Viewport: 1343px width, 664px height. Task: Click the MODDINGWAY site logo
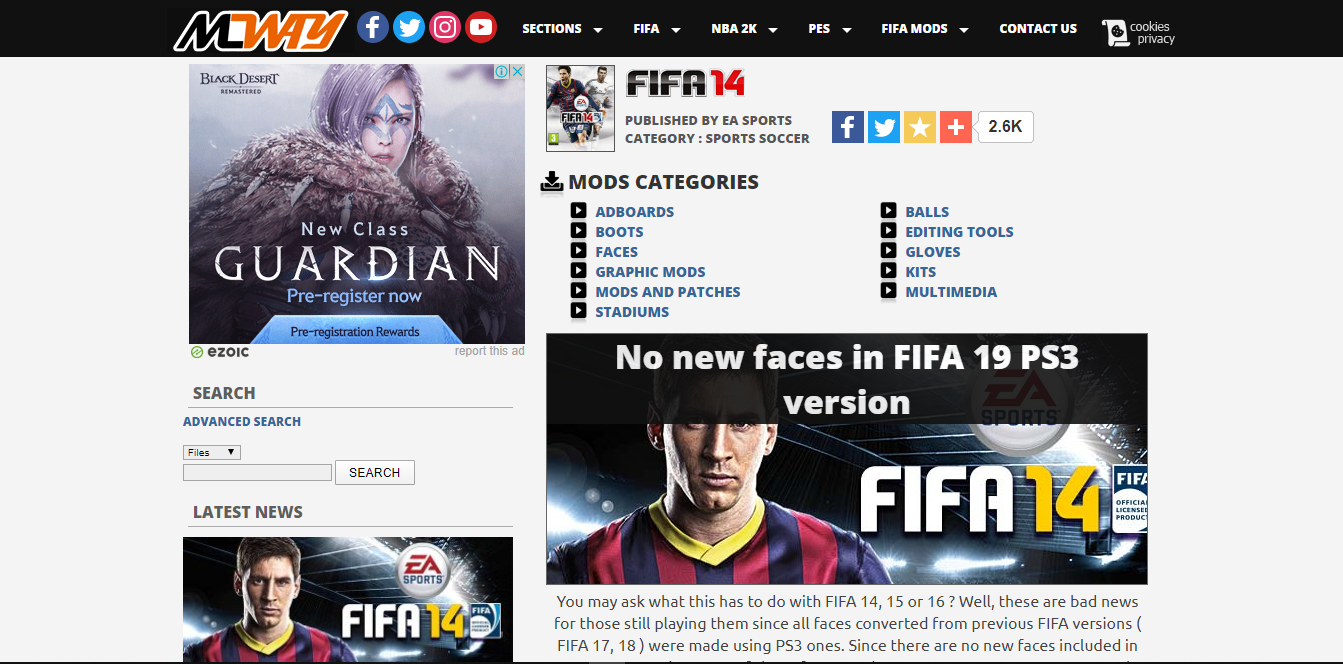point(260,30)
